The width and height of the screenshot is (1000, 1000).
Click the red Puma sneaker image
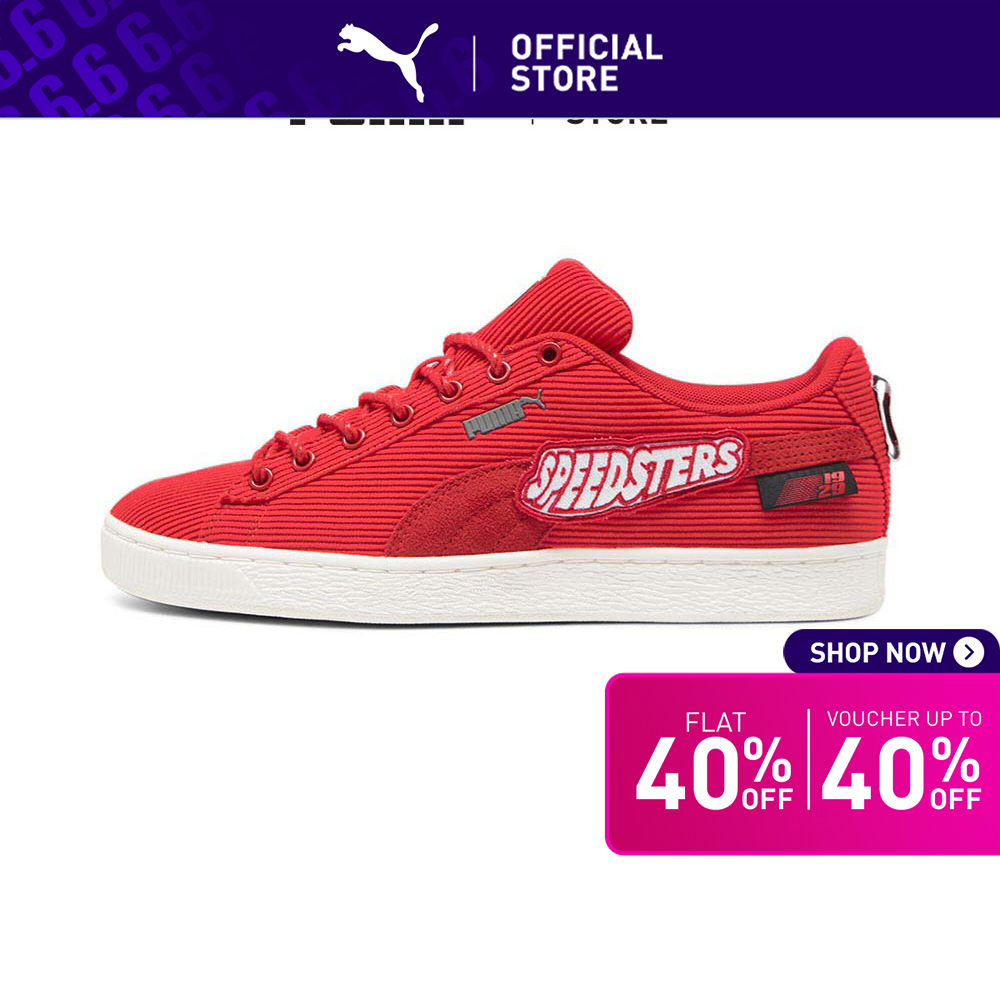click(501, 441)
